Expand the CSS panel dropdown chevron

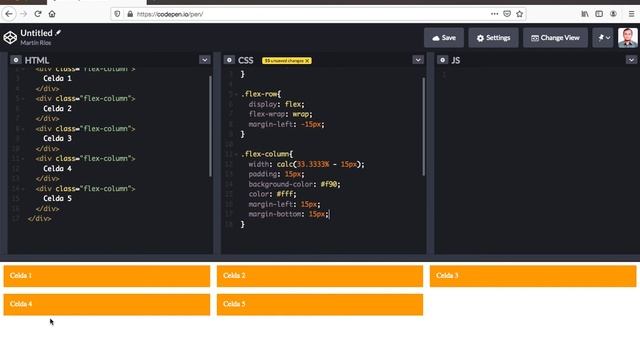click(x=418, y=60)
